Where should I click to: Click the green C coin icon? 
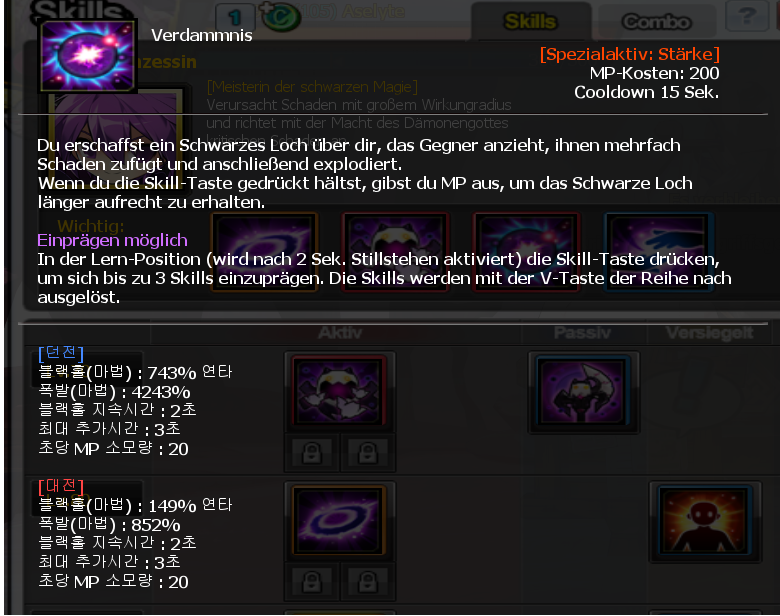[280, 16]
